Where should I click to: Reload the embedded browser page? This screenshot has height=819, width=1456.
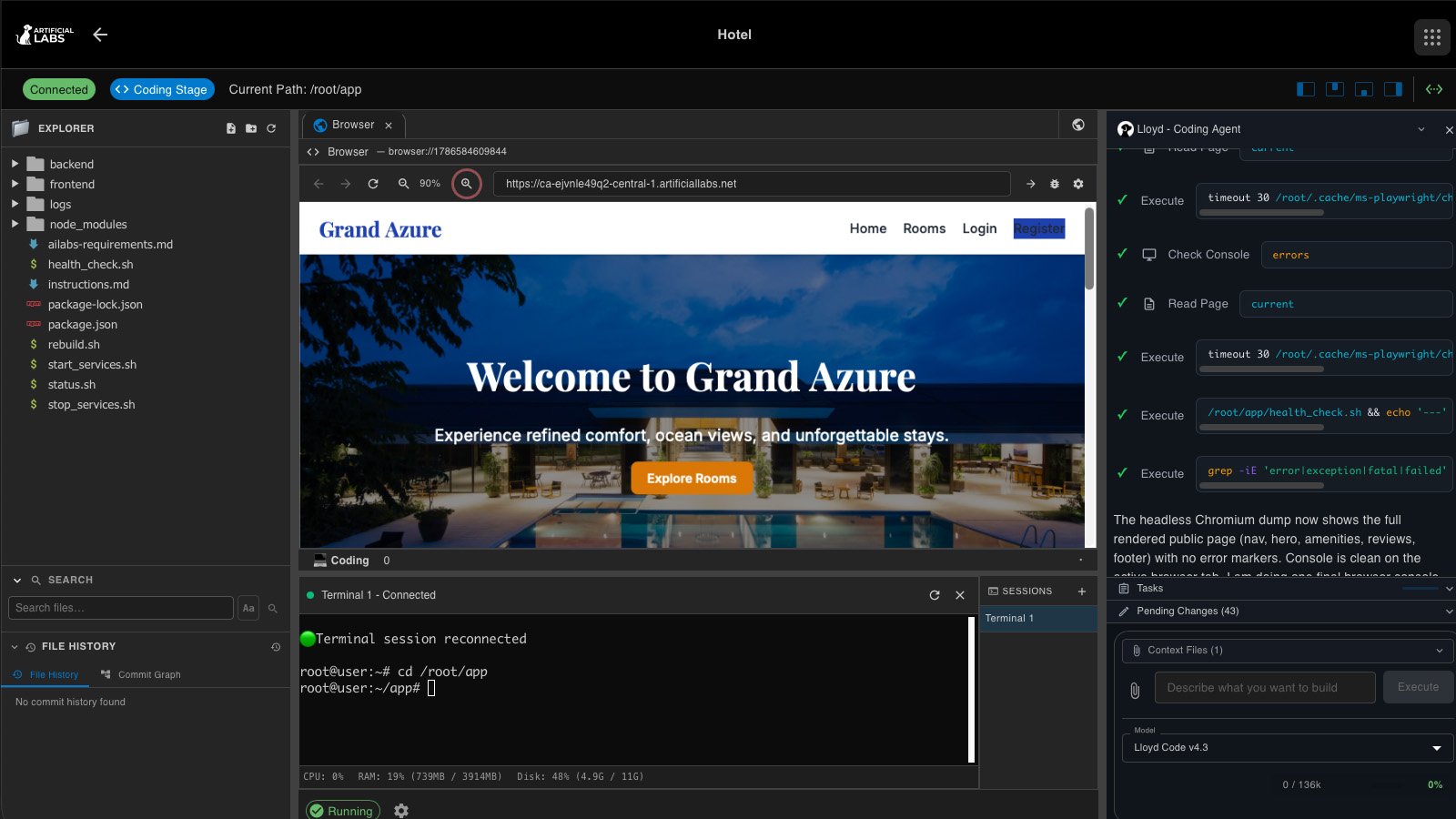[x=373, y=184]
